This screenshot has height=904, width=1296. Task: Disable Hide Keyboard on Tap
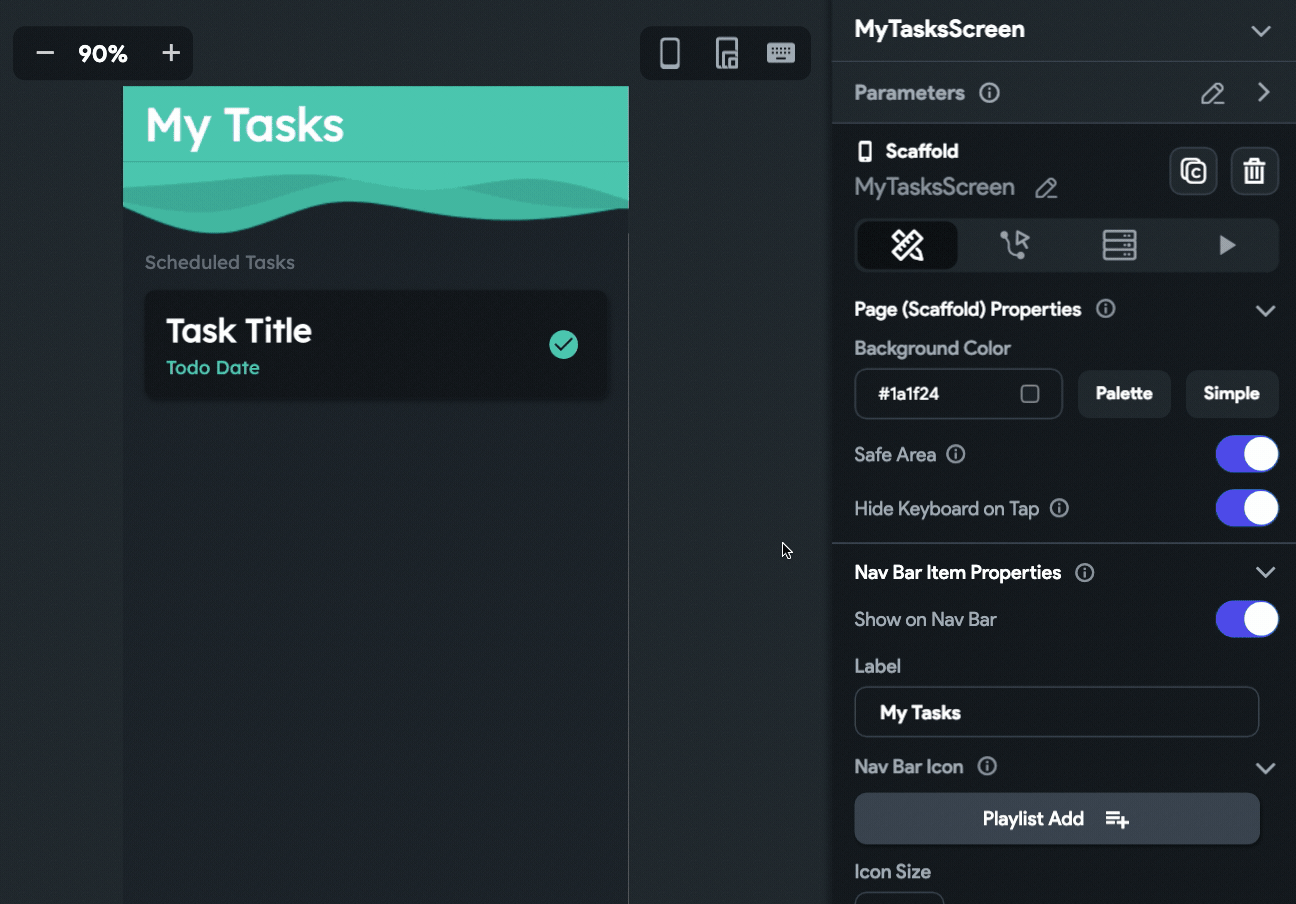tap(1247, 508)
